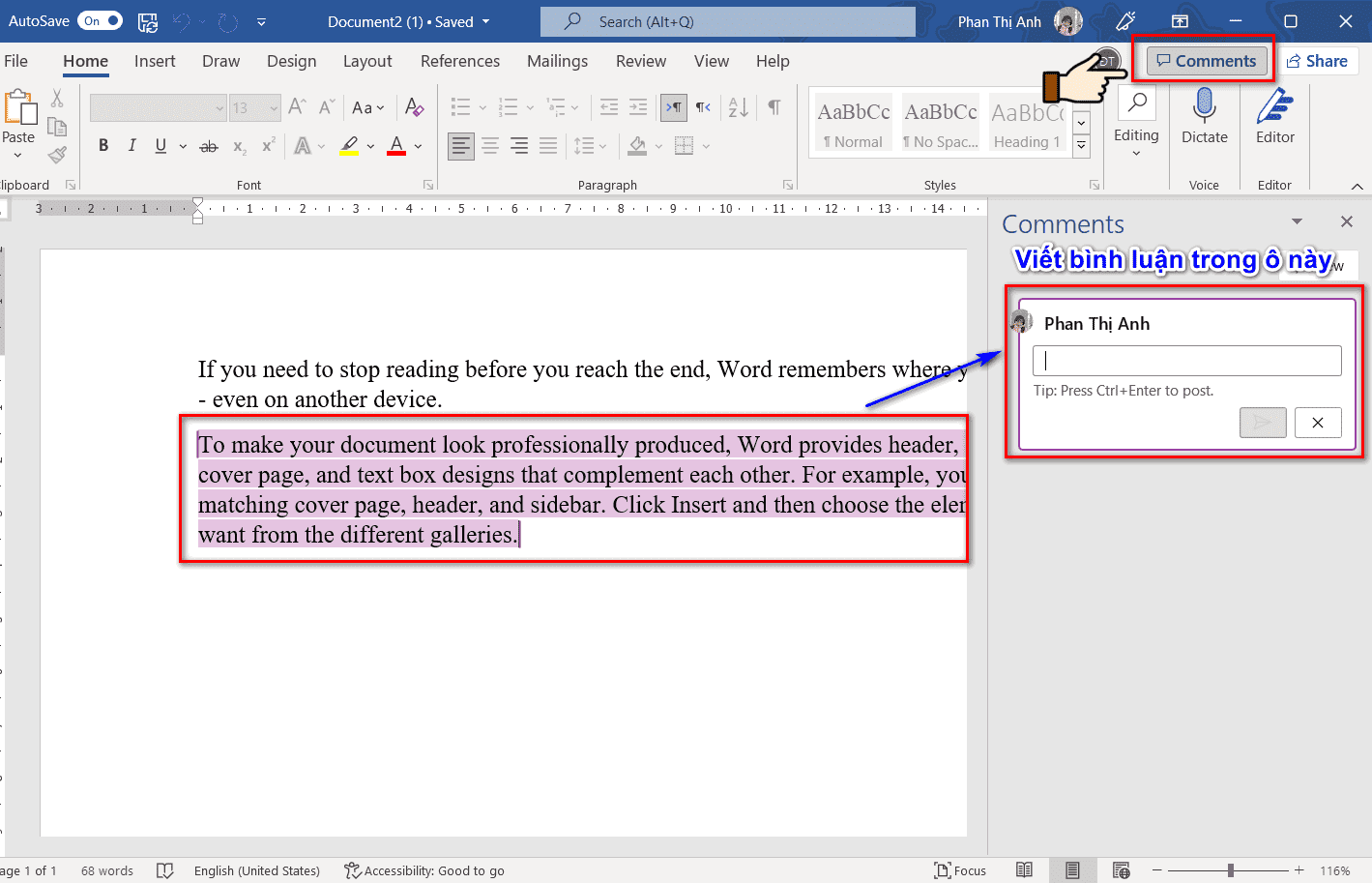Open the Editing menu

click(1136, 124)
